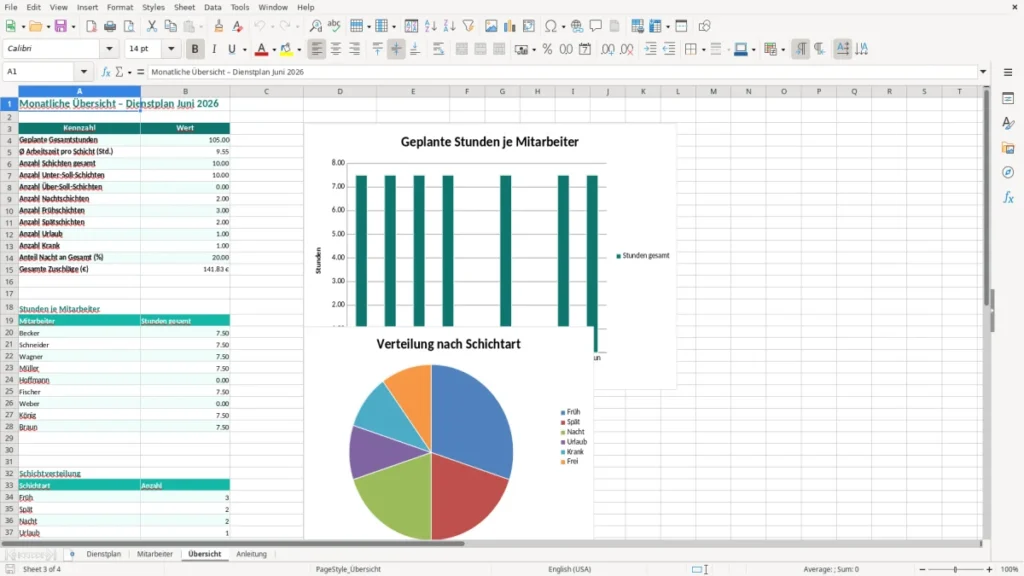Viewport: 1024px width, 576px height.
Task: Click the Insert Chart icon
Action: click(509, 26)
